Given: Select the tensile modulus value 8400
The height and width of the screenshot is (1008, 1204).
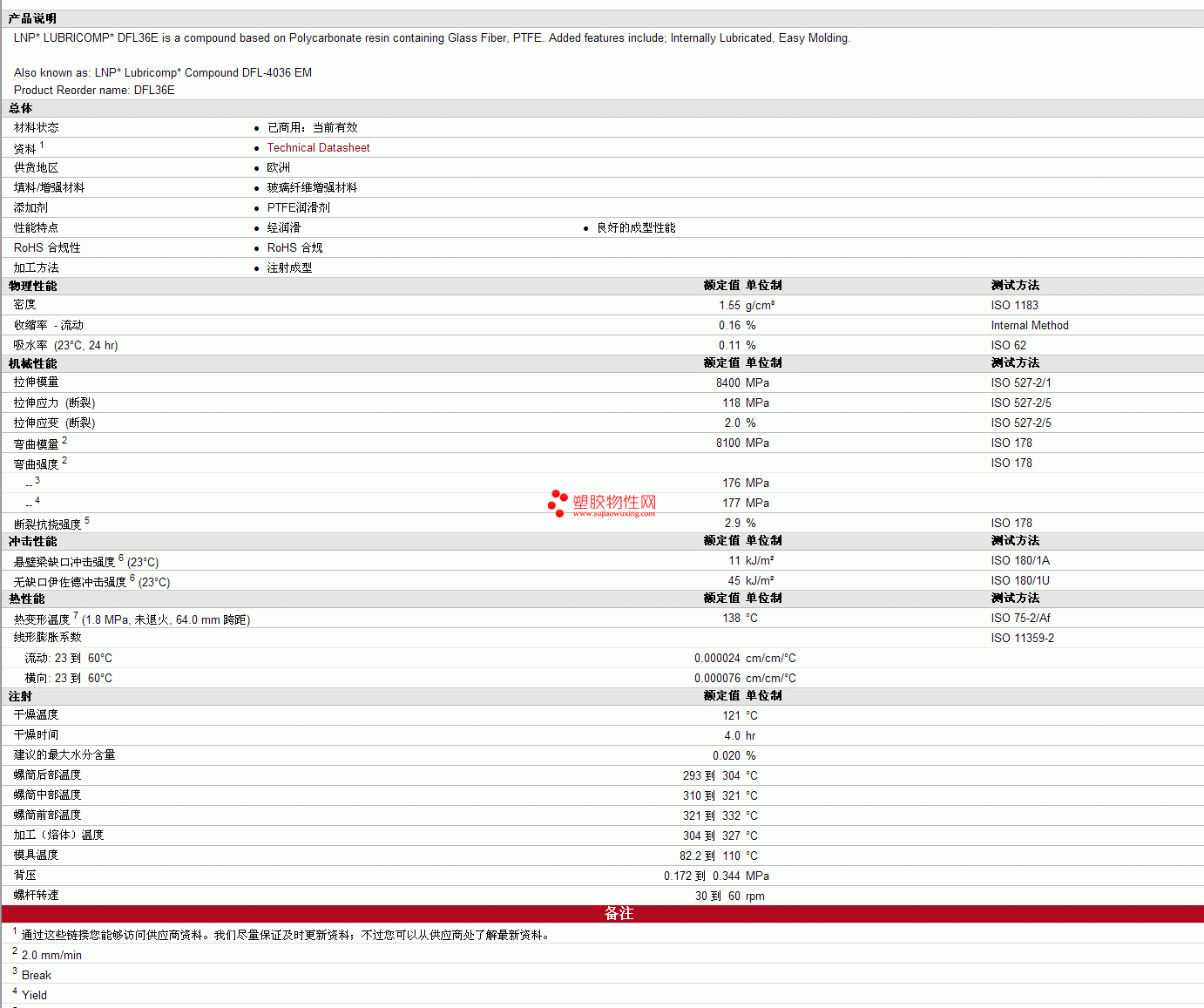Looking at the screenshot, I should [x=728, y=383].
